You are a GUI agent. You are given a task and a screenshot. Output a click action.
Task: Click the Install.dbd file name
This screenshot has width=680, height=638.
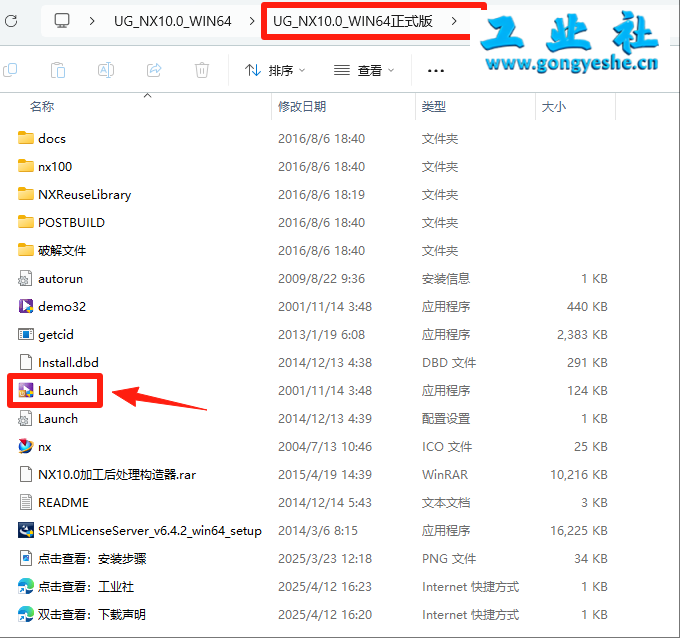[69, 363]
